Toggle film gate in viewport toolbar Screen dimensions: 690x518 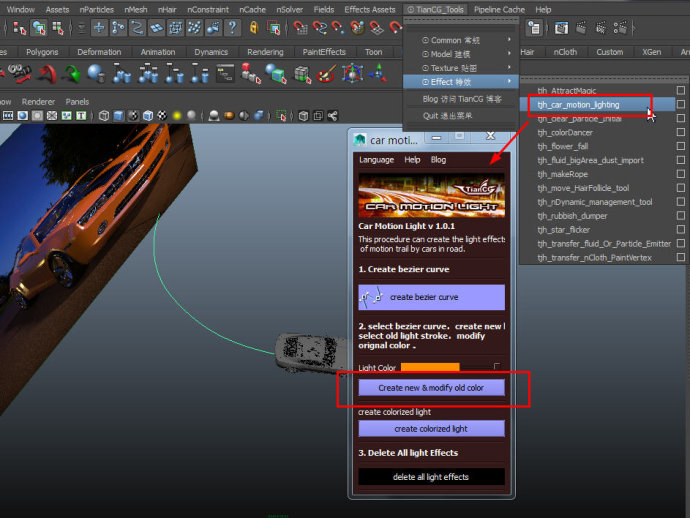click(x=8, y=116)
